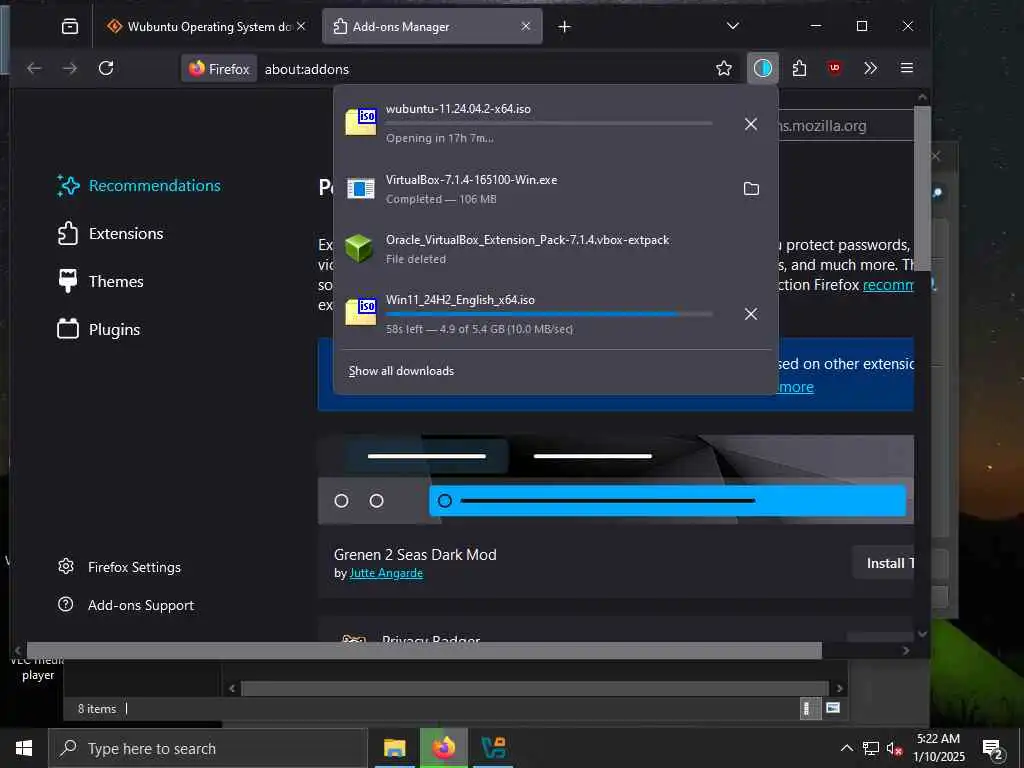
Task: Click the Firefox identity badge in address bar
Action: [x=219, y=69]
